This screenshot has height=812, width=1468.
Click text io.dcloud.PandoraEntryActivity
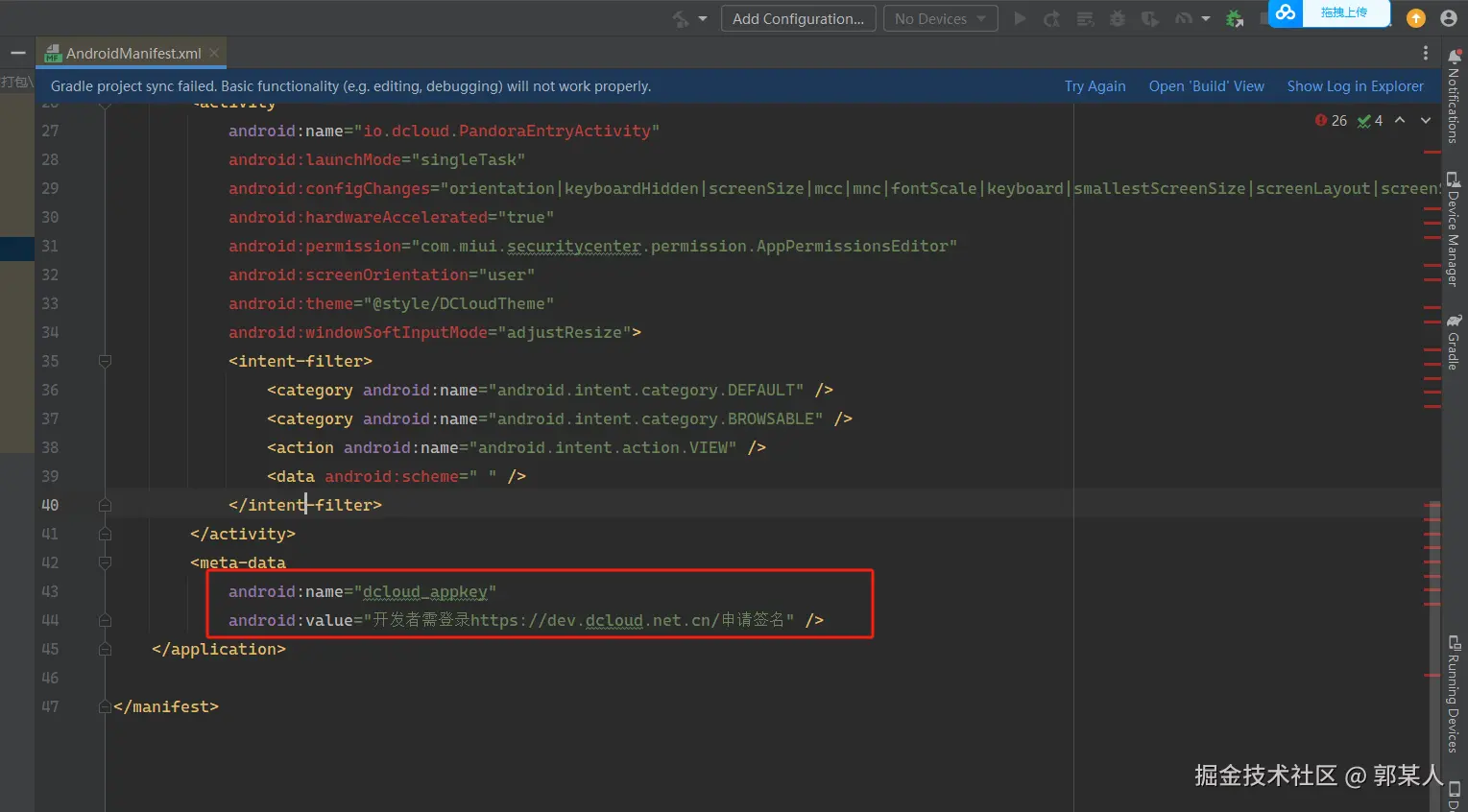[507, 131]
